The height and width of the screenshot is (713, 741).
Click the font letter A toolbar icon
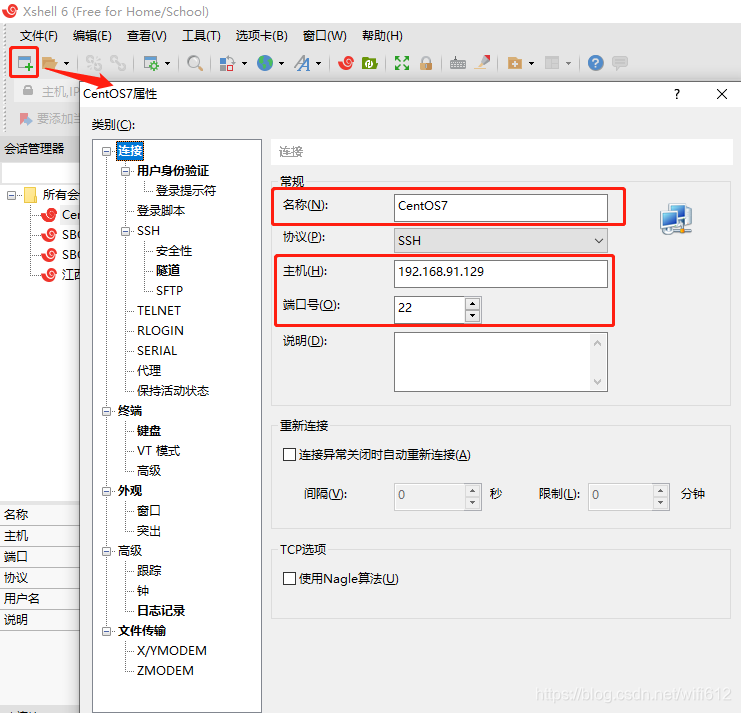tap(302, 63)
